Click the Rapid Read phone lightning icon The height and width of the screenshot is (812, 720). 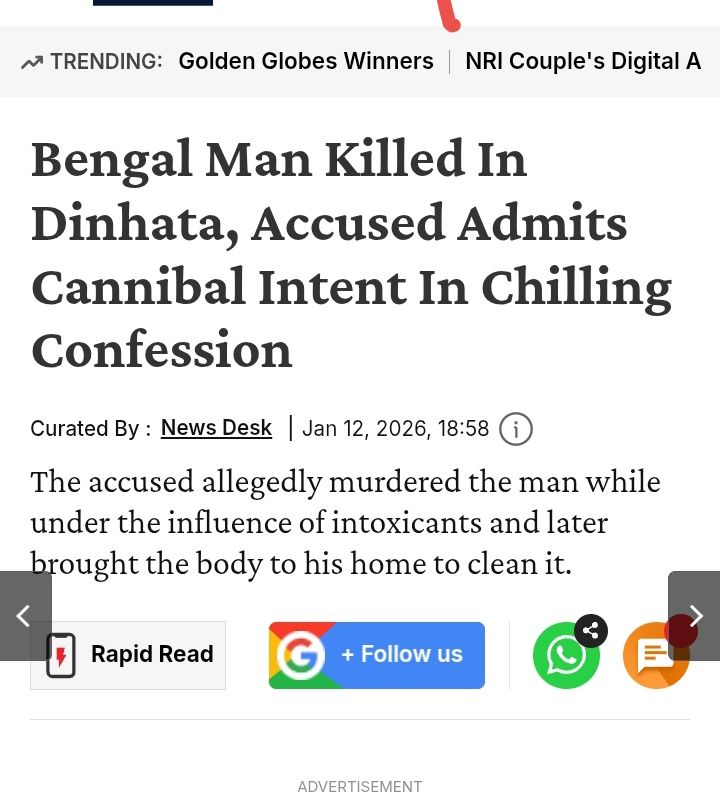61,656
